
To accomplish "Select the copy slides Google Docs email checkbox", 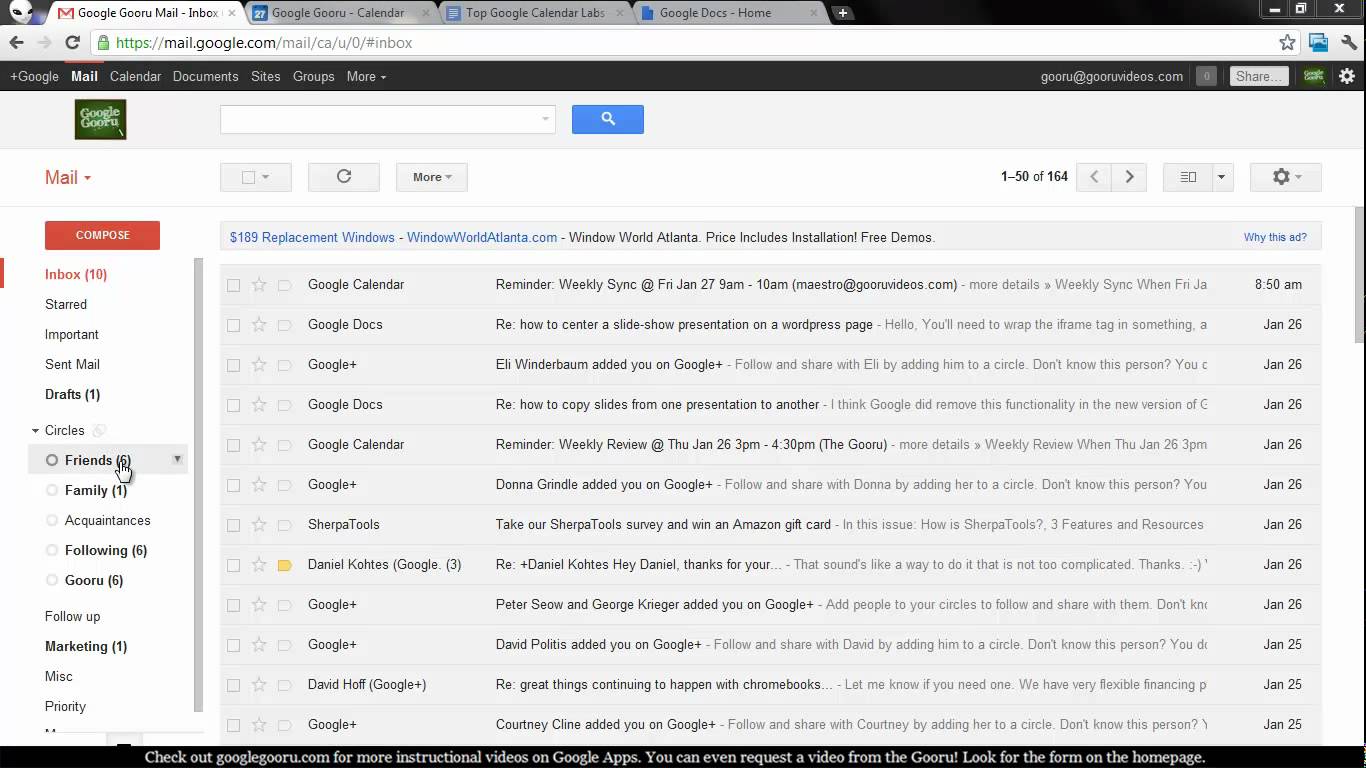I will click(x=233, y=405).
